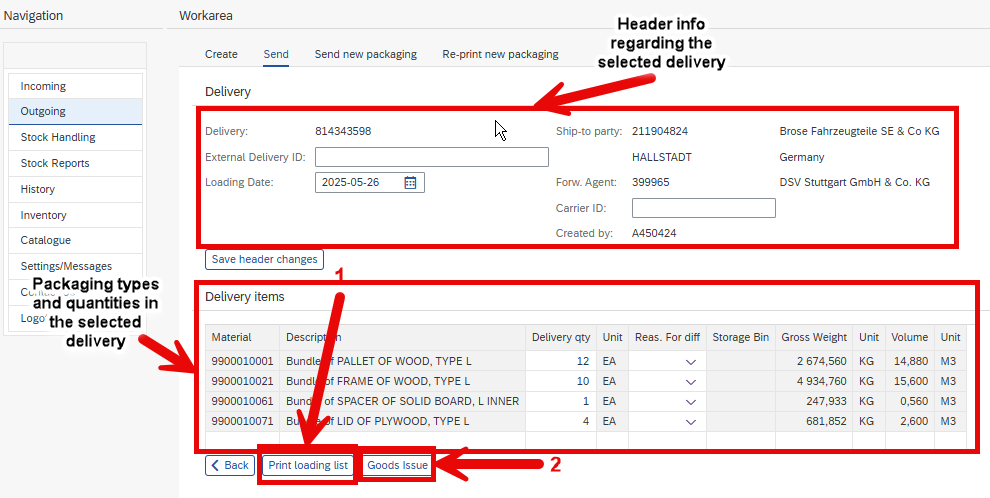Open the Catalogue navigation entry
This screenshot has width=990, height=498.
pyautogui.click(x=76, y=240)
